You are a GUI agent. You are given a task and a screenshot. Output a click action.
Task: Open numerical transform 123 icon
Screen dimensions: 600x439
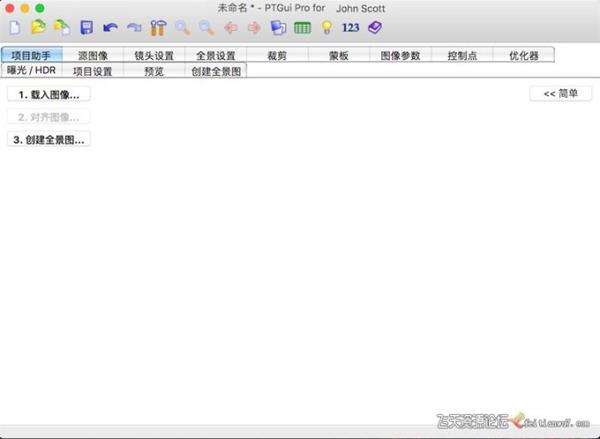(x=351, y=28)
